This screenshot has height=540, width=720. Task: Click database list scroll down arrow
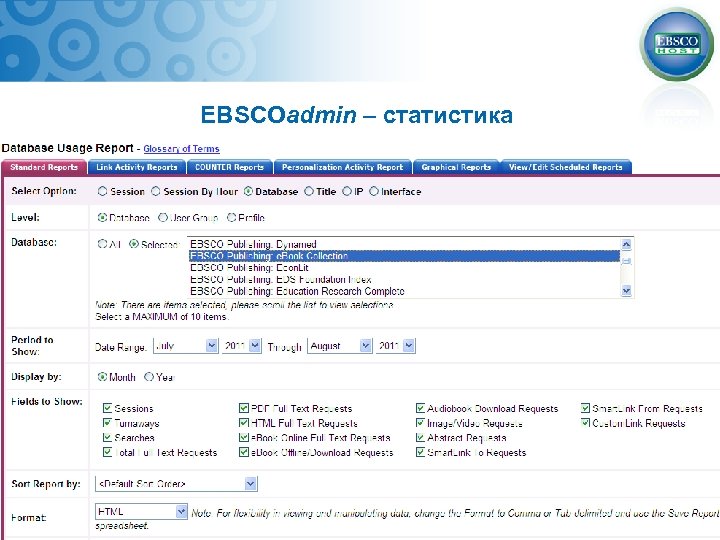(x=626, y=291)
